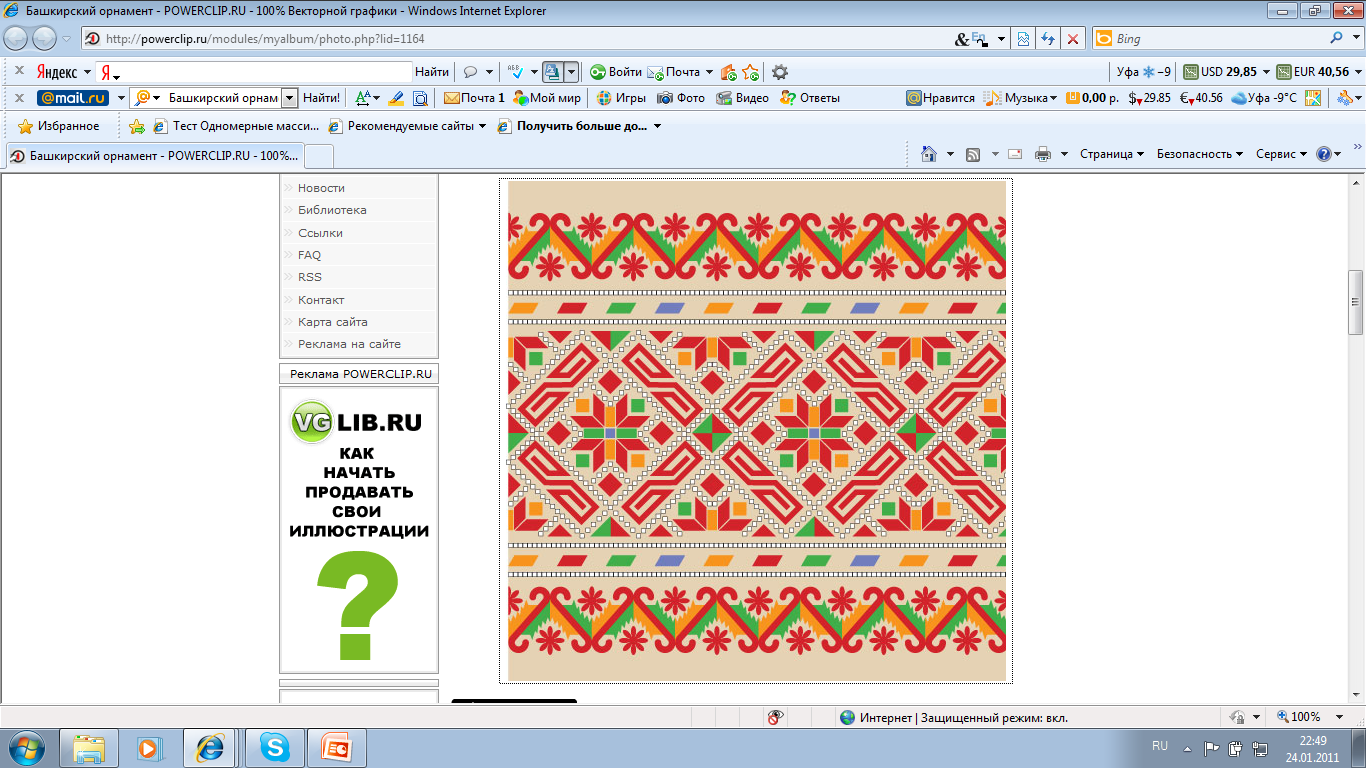Open the Карта сайта link
Image resolution: width=1366 pixels, height=768 pixels.
pos(333,322)
